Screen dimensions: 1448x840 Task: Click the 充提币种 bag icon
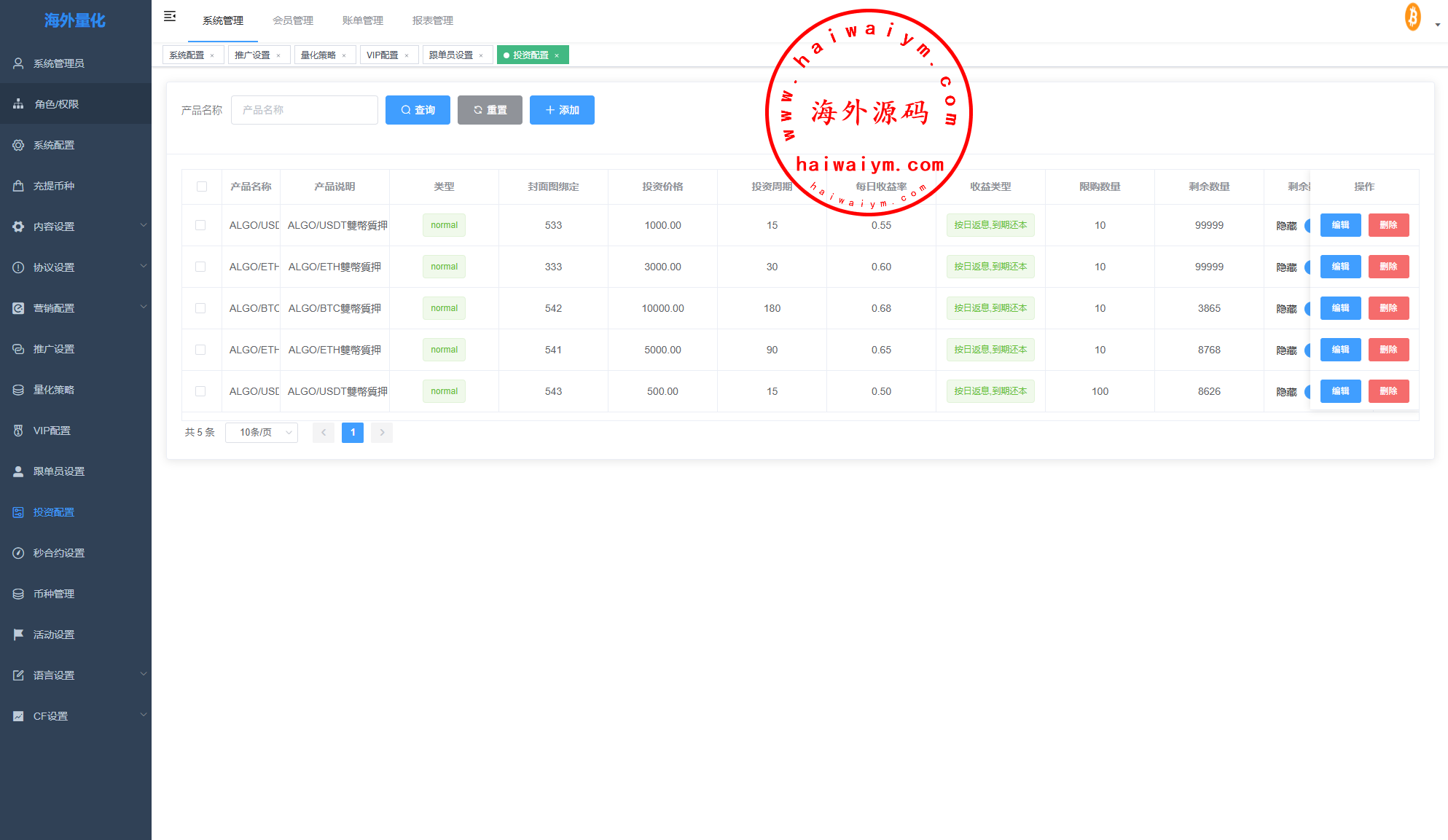pos(18,186)
